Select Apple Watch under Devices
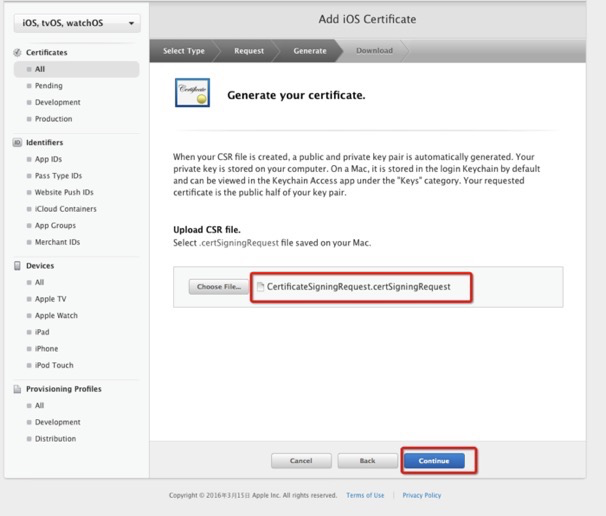This screenshot has width=606, height=516. point(56,315)
